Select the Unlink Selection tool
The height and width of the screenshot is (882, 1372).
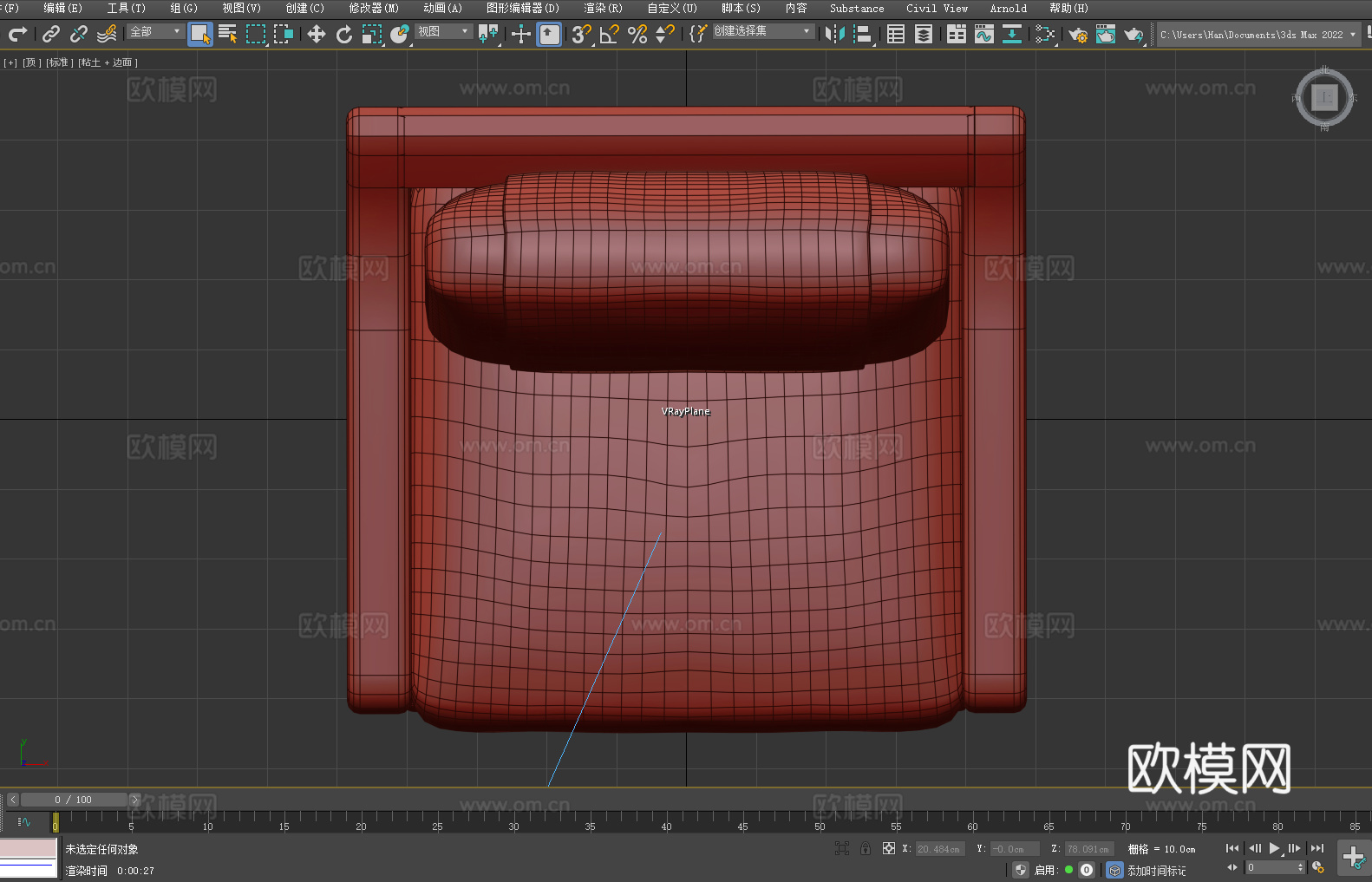click(x=79, y=34)
